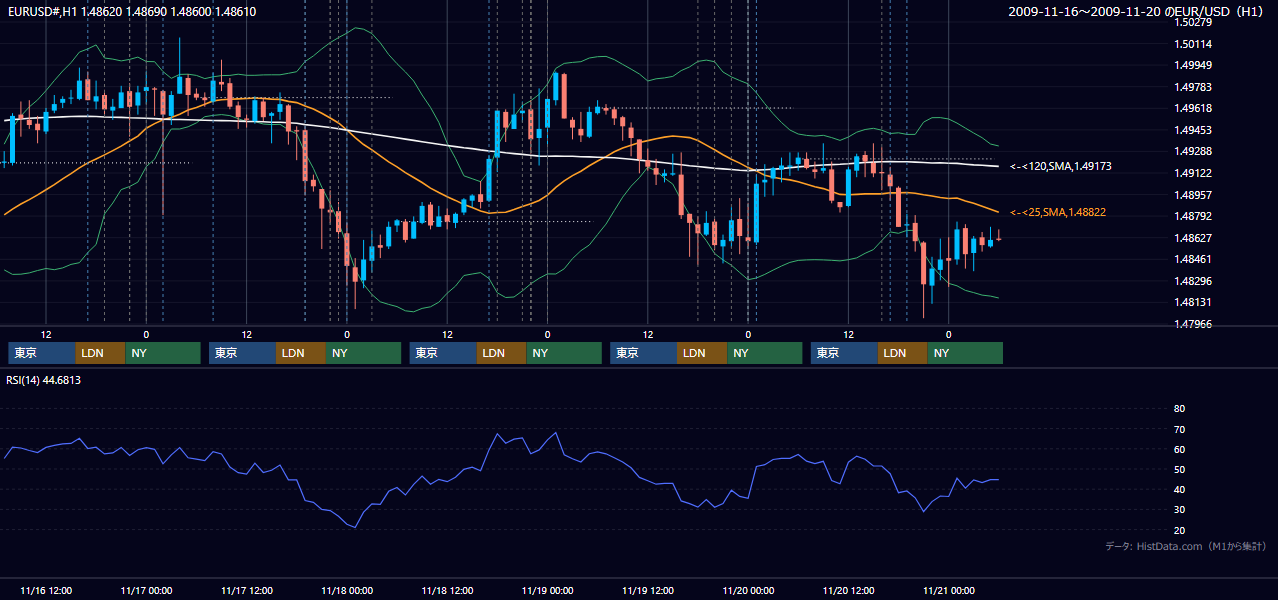This screenshot has width=1278, height=600.
Task: Click the 2009-11-16〜2009-11-20 EUR/USD (H1) title
Action: (x=1138, y=11)
